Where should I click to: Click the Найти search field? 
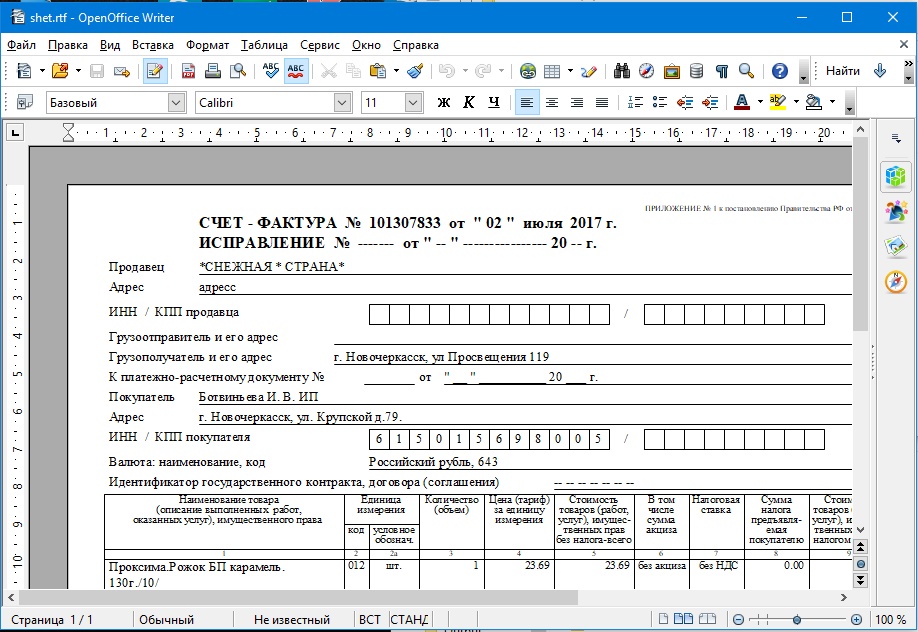(843, 71)
